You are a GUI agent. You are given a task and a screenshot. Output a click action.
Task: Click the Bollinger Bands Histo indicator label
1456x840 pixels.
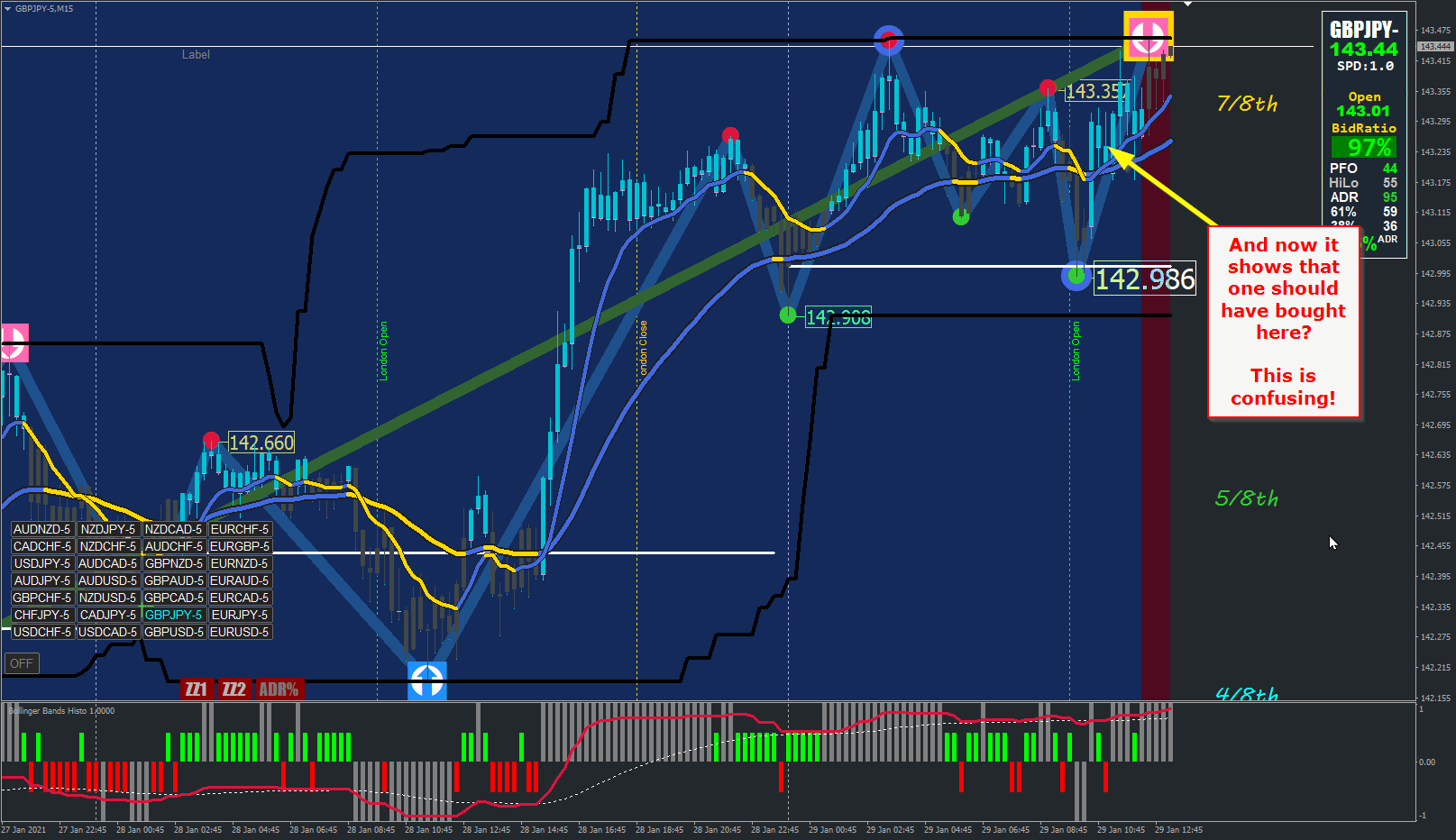tap(61, 711)
